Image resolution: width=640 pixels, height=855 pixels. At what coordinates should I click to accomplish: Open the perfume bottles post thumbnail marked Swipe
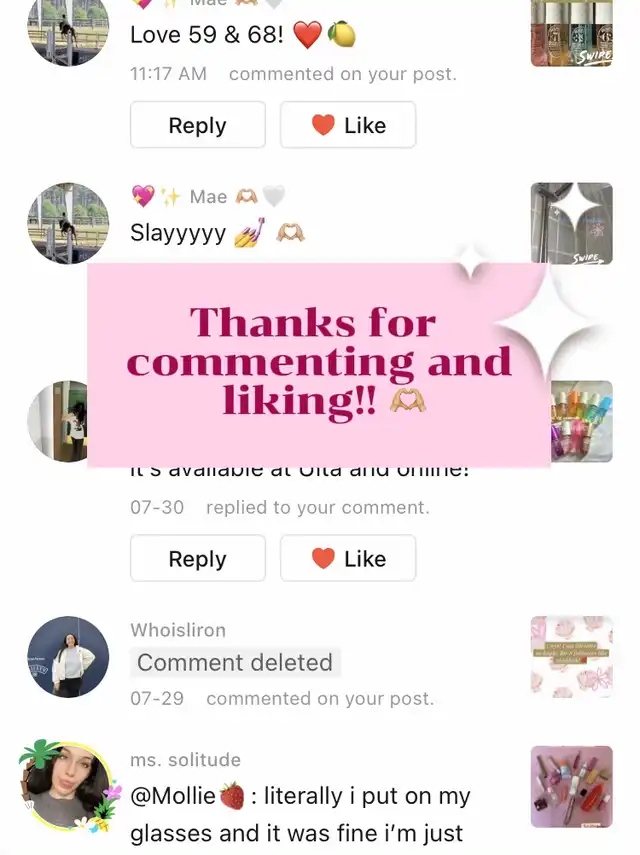pos(572,33)
